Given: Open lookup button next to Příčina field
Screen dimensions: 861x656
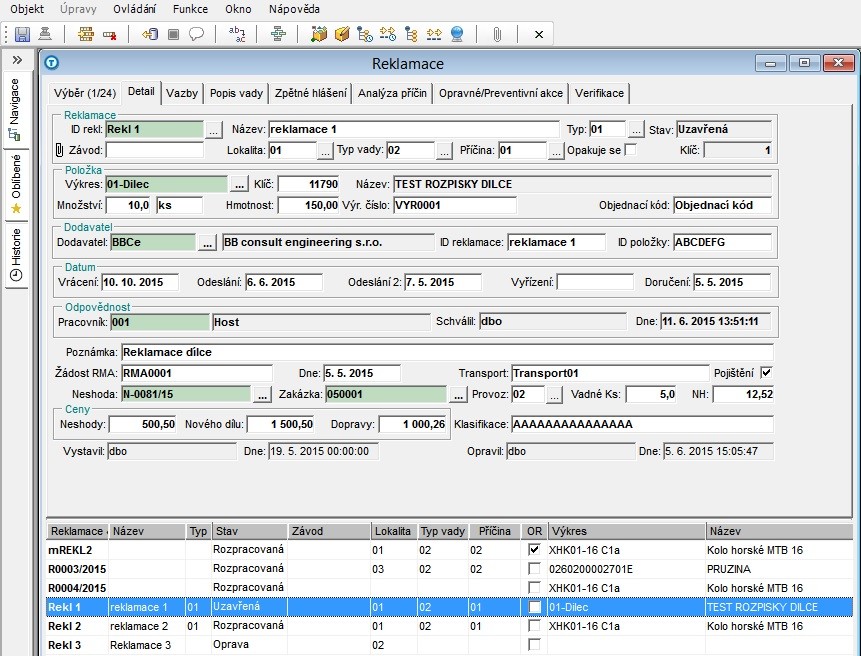Looking at the screenshot, I should pos(556,150).
